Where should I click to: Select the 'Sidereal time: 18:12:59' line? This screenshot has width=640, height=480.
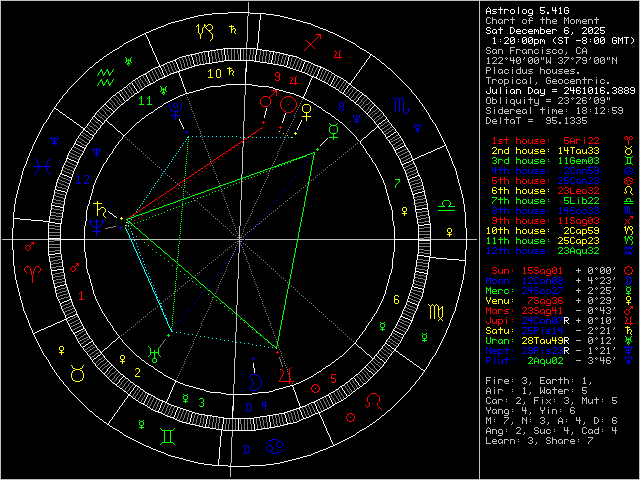(x=554, y=111)
